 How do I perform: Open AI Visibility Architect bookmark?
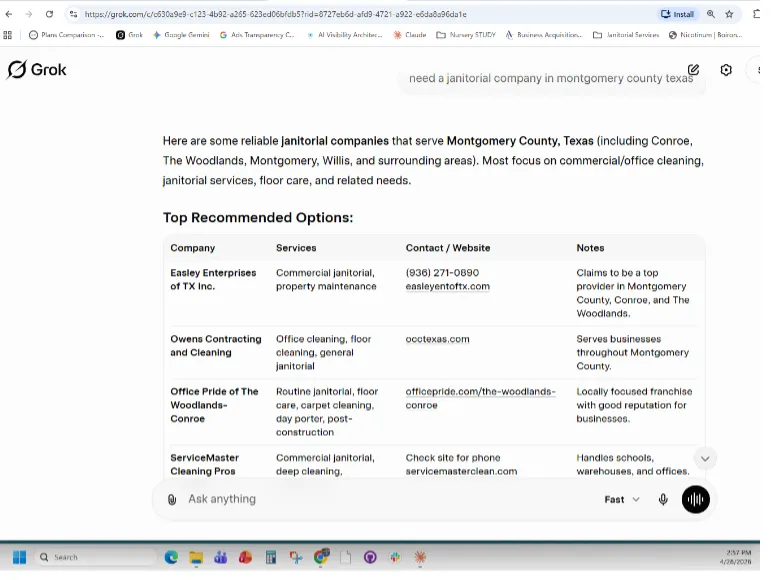tap(344, 35)
